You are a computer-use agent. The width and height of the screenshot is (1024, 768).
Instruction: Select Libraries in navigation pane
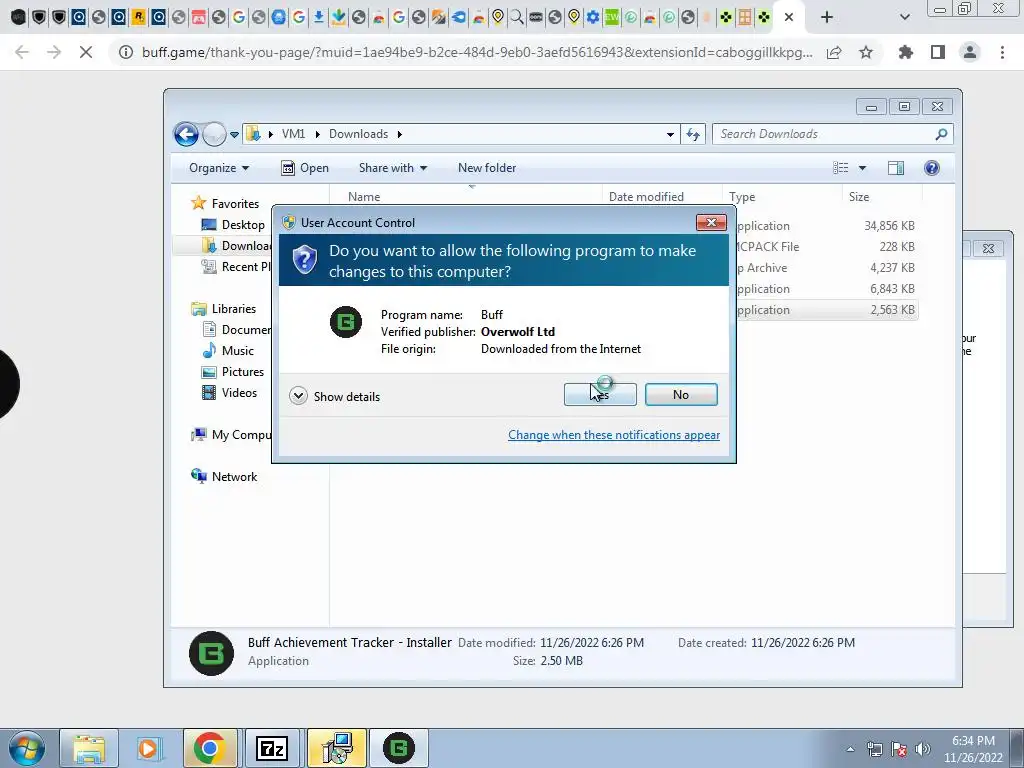[x=224, y=309]
